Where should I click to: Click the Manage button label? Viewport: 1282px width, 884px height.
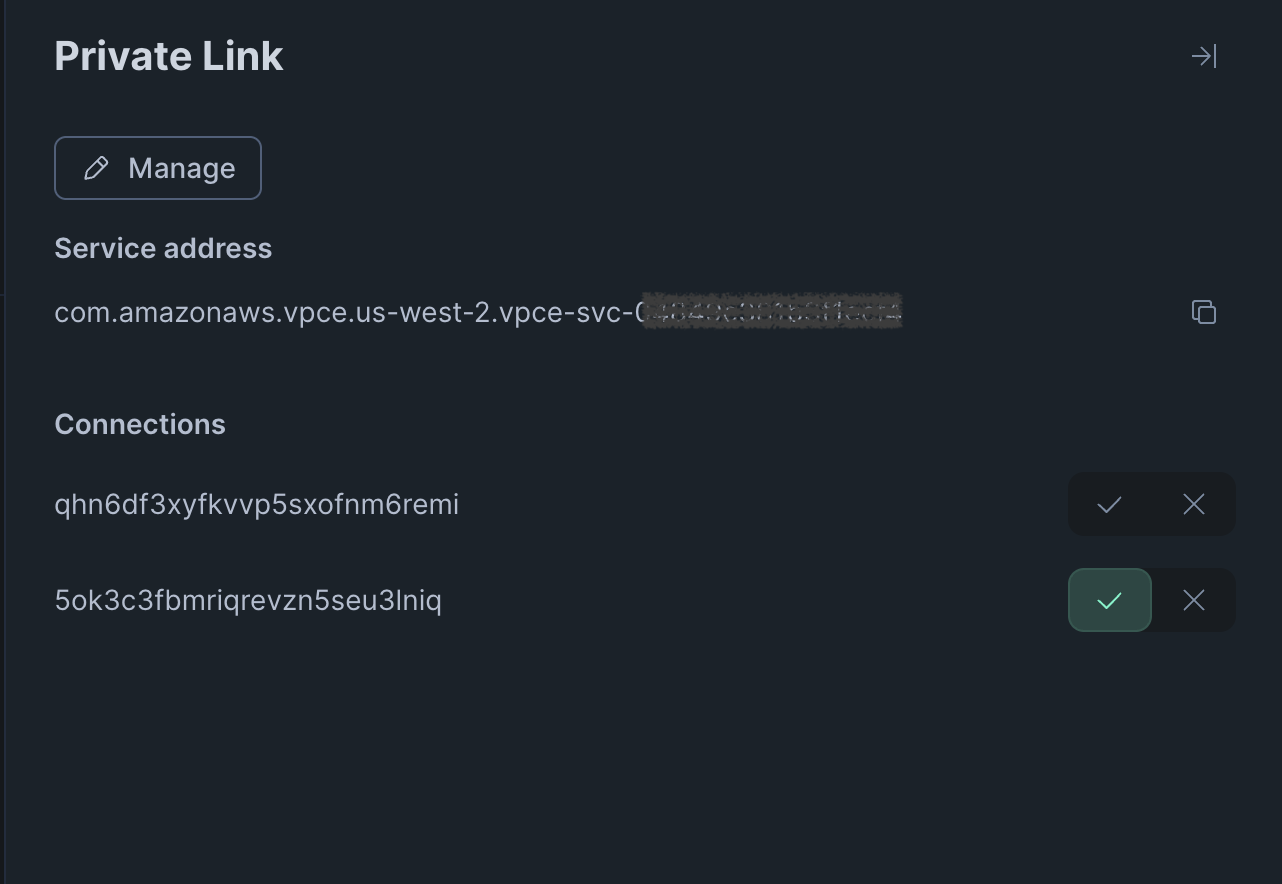(181, 168)
